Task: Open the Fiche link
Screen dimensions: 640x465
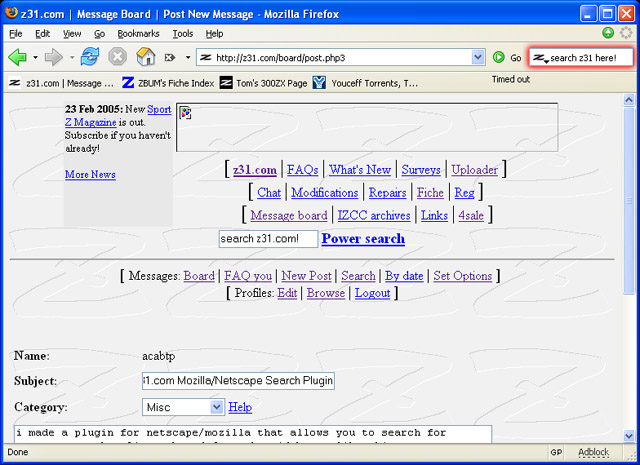Action: [430, 192]
